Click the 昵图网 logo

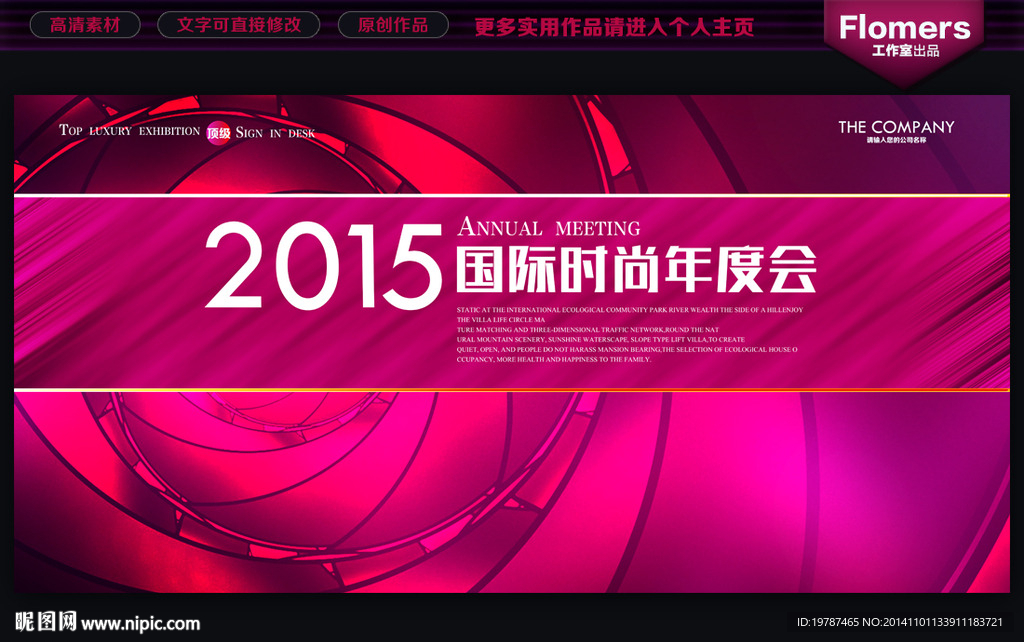[46, 622]
